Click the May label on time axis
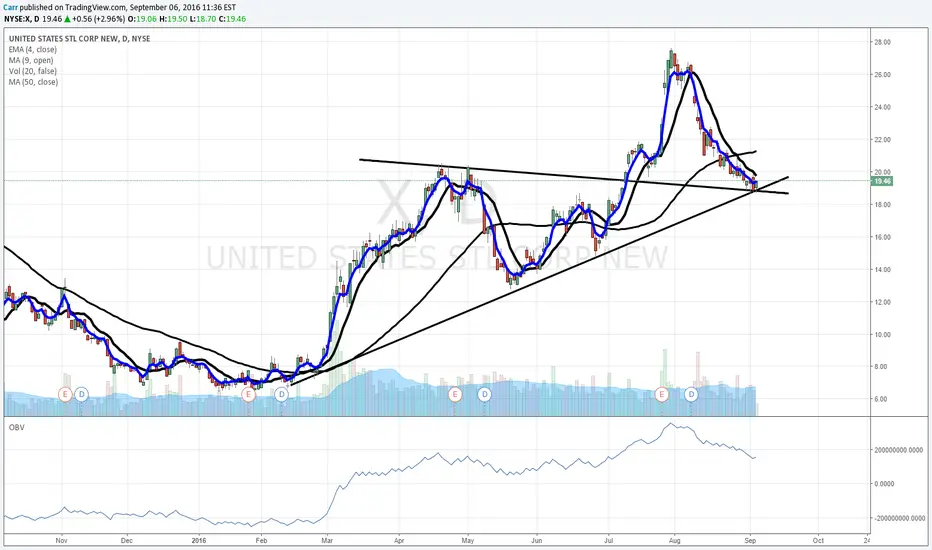The image size is (932, 550). (x=468, y=540)
